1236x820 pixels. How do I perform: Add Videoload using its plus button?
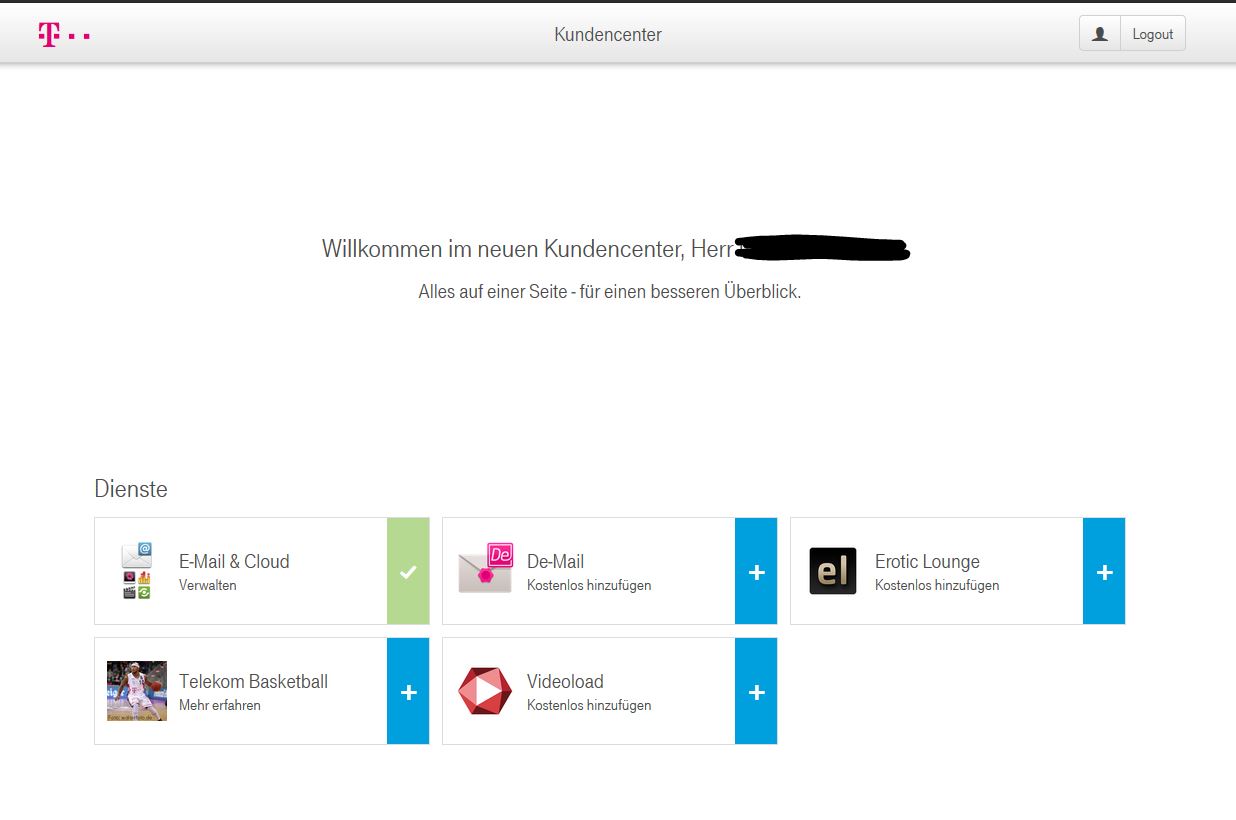[x=756, y=691]
